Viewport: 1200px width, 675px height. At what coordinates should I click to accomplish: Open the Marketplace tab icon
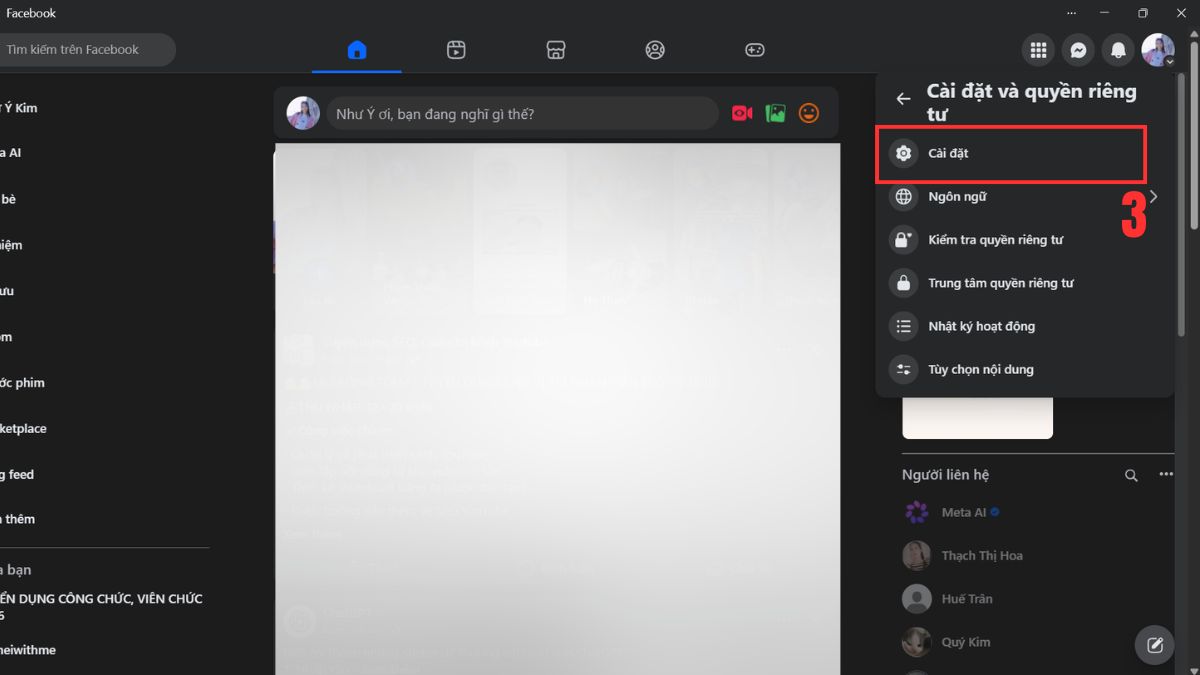pos(556,50)
